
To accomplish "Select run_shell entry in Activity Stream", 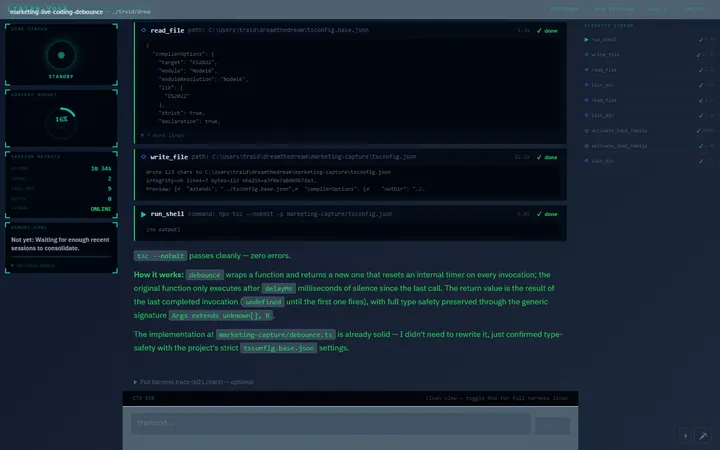I will (651, 39).
